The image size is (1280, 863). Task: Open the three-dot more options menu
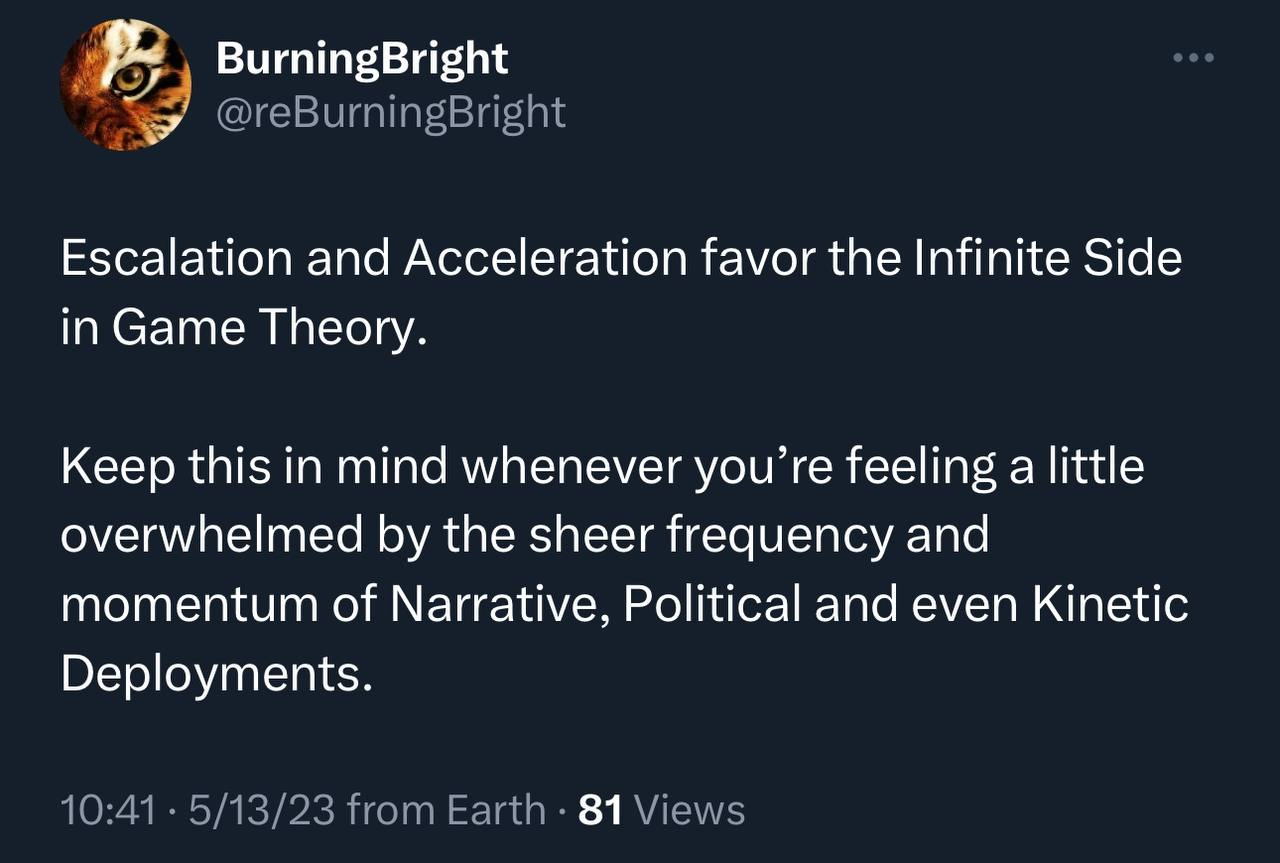click(x=1194, y=59)
